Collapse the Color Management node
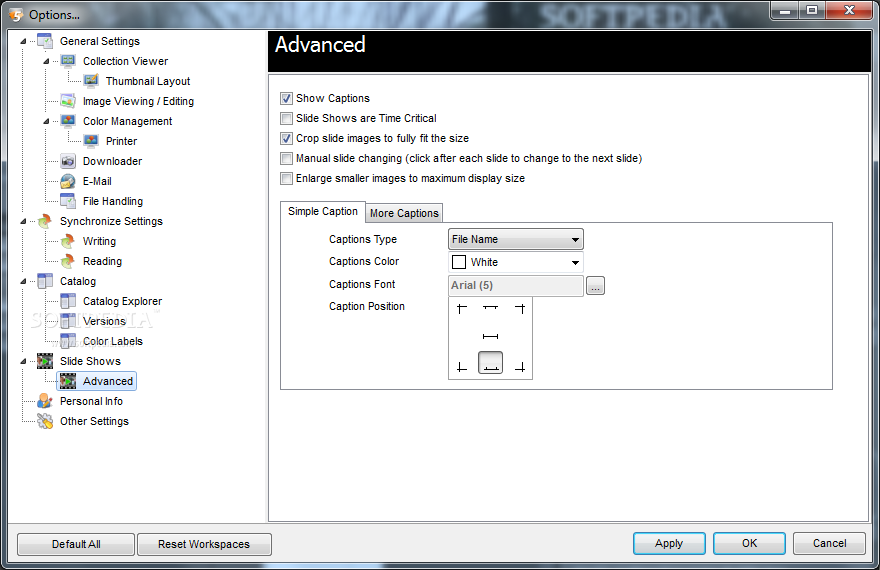The image size is (880, 570). pyautogui.click(x=46, y=121)
